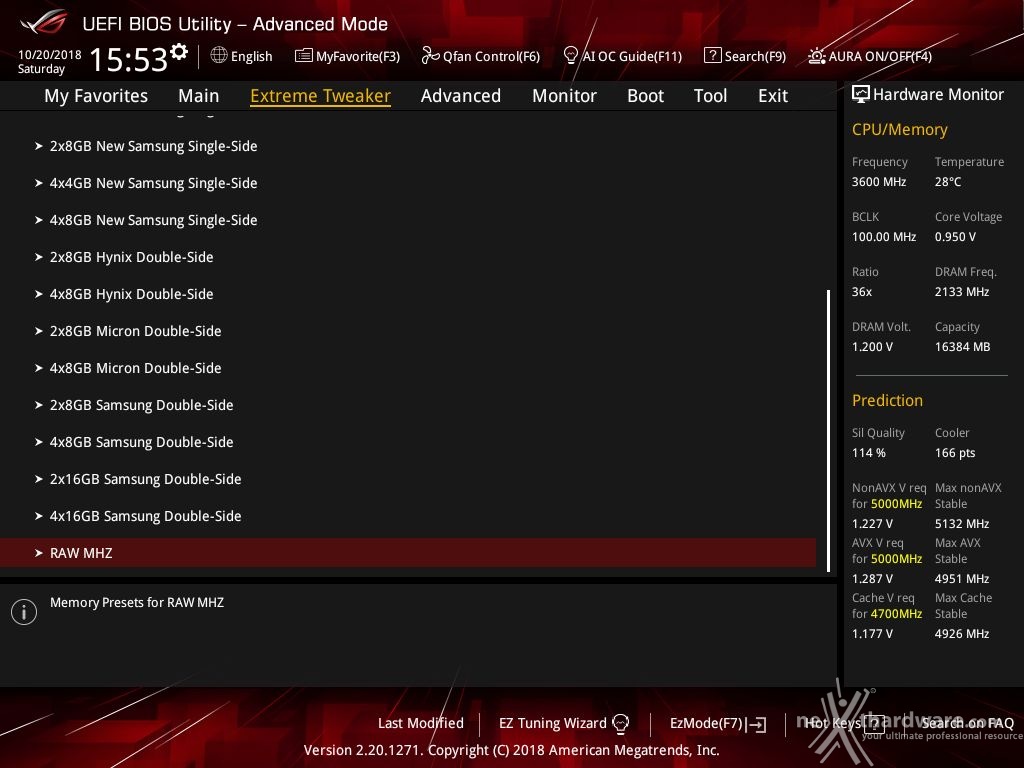
Task: Click Last Modified button
Action: coord(421,724)
